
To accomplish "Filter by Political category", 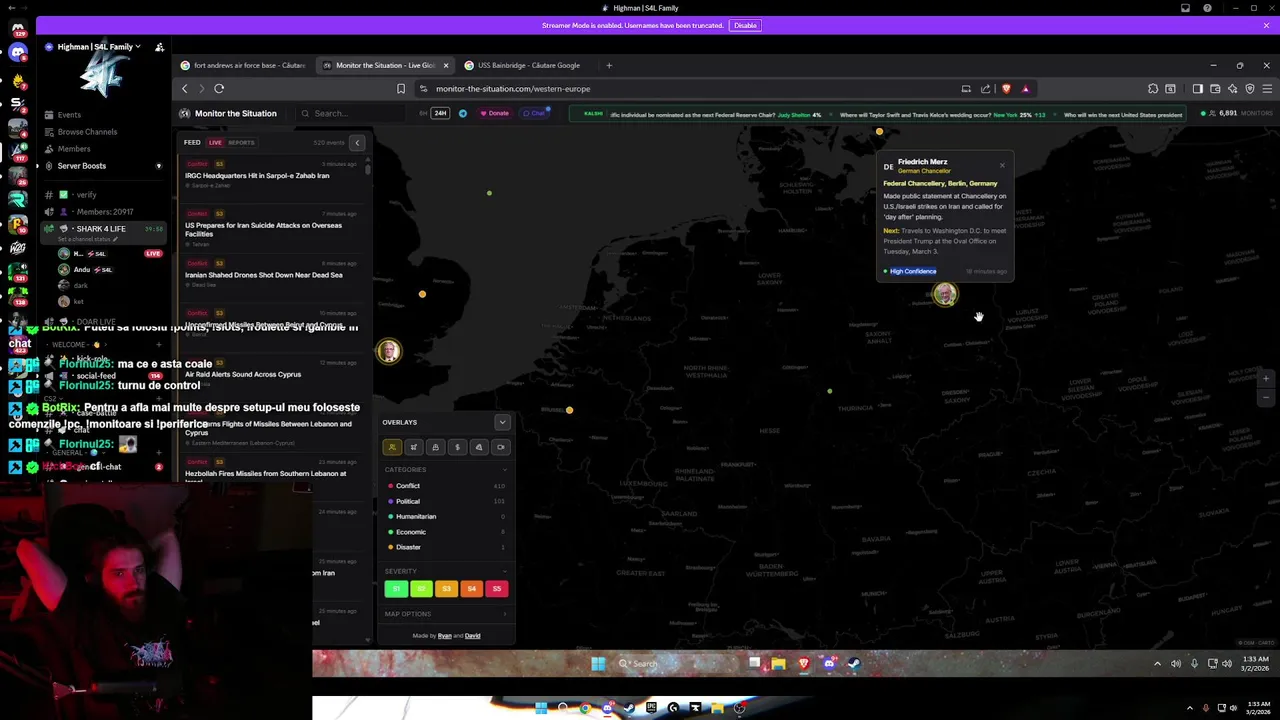I will [x=407, y=501].
